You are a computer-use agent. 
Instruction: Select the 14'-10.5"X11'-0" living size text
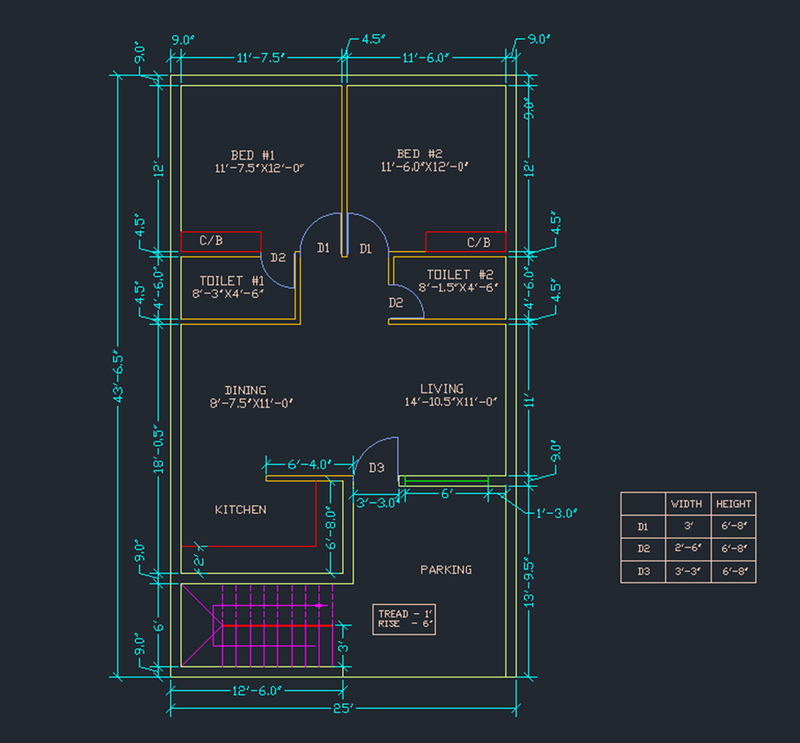(x=451, y=402)
